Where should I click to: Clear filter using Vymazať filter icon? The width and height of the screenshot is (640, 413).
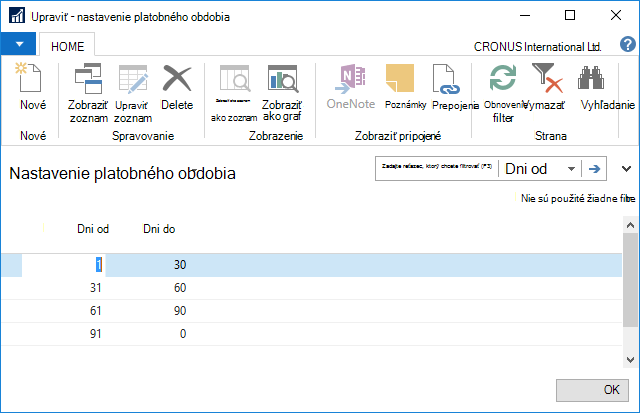pyautogui.click(x=547, y=78)
